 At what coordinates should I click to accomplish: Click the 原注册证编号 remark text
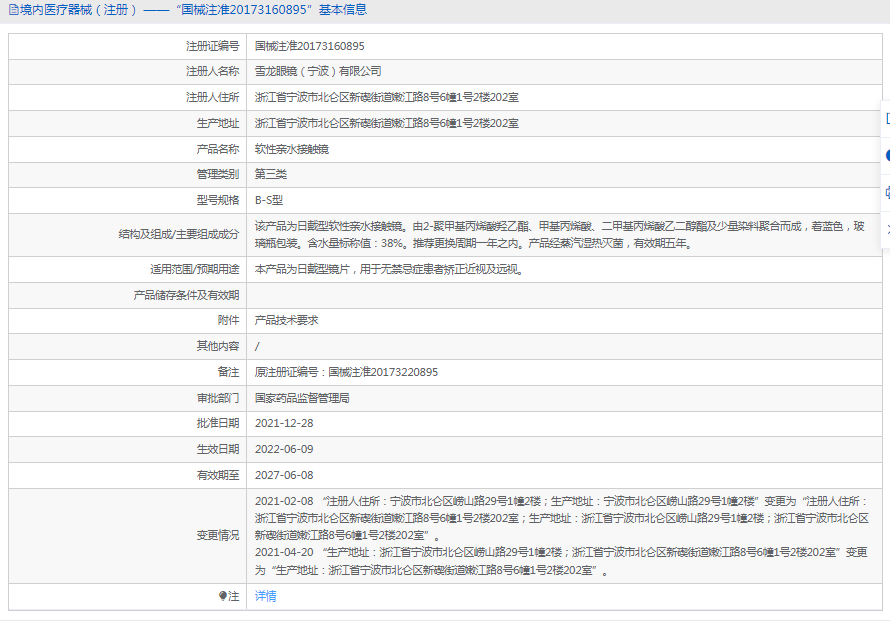346,372
